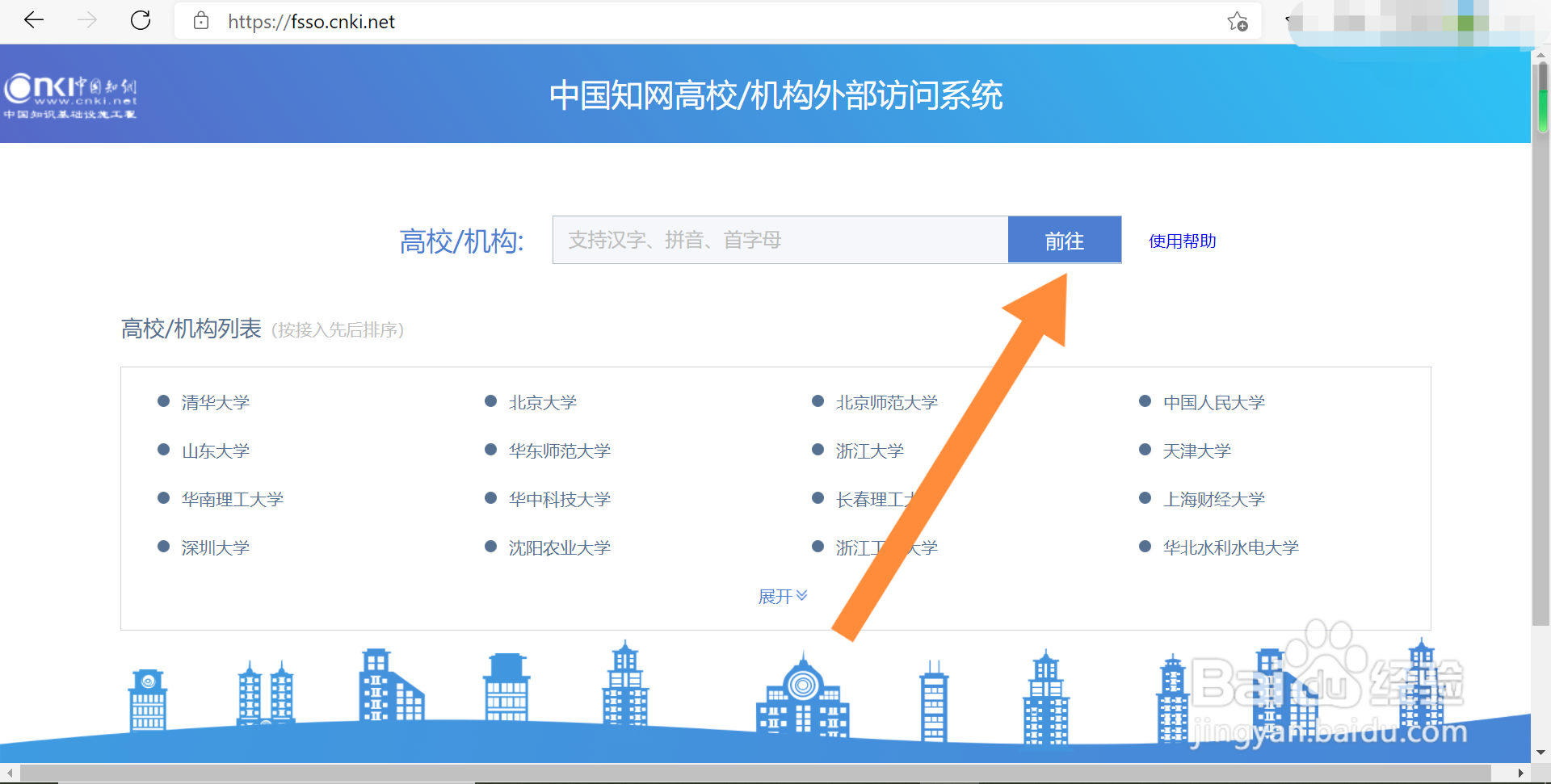Viewport: 1551px width, 784px height.
Task: Select 浙江大学 from the list
Action: click(869, 451)
